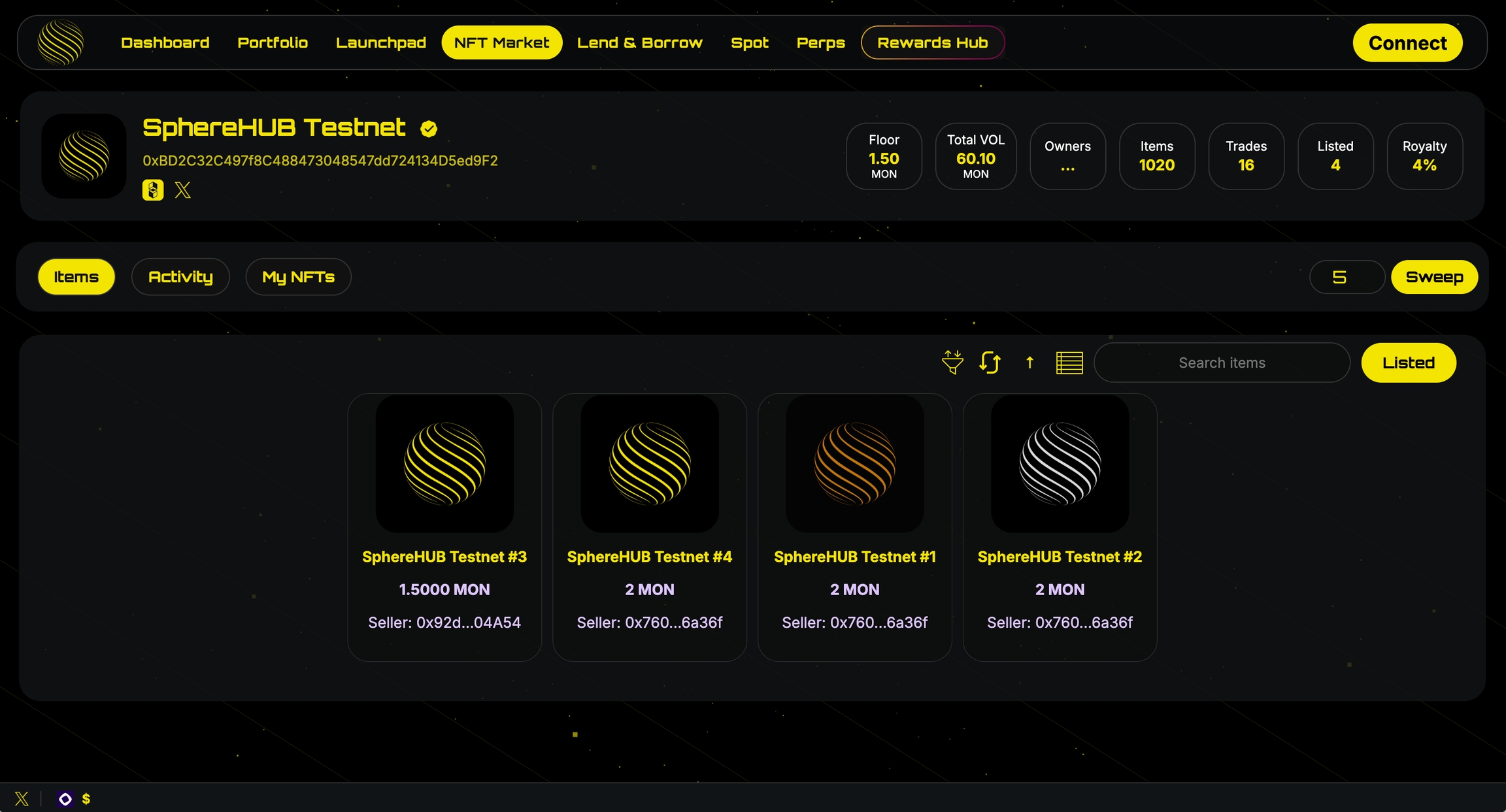
Task: Click the Search items field
Action: (x=1221, y=363)
